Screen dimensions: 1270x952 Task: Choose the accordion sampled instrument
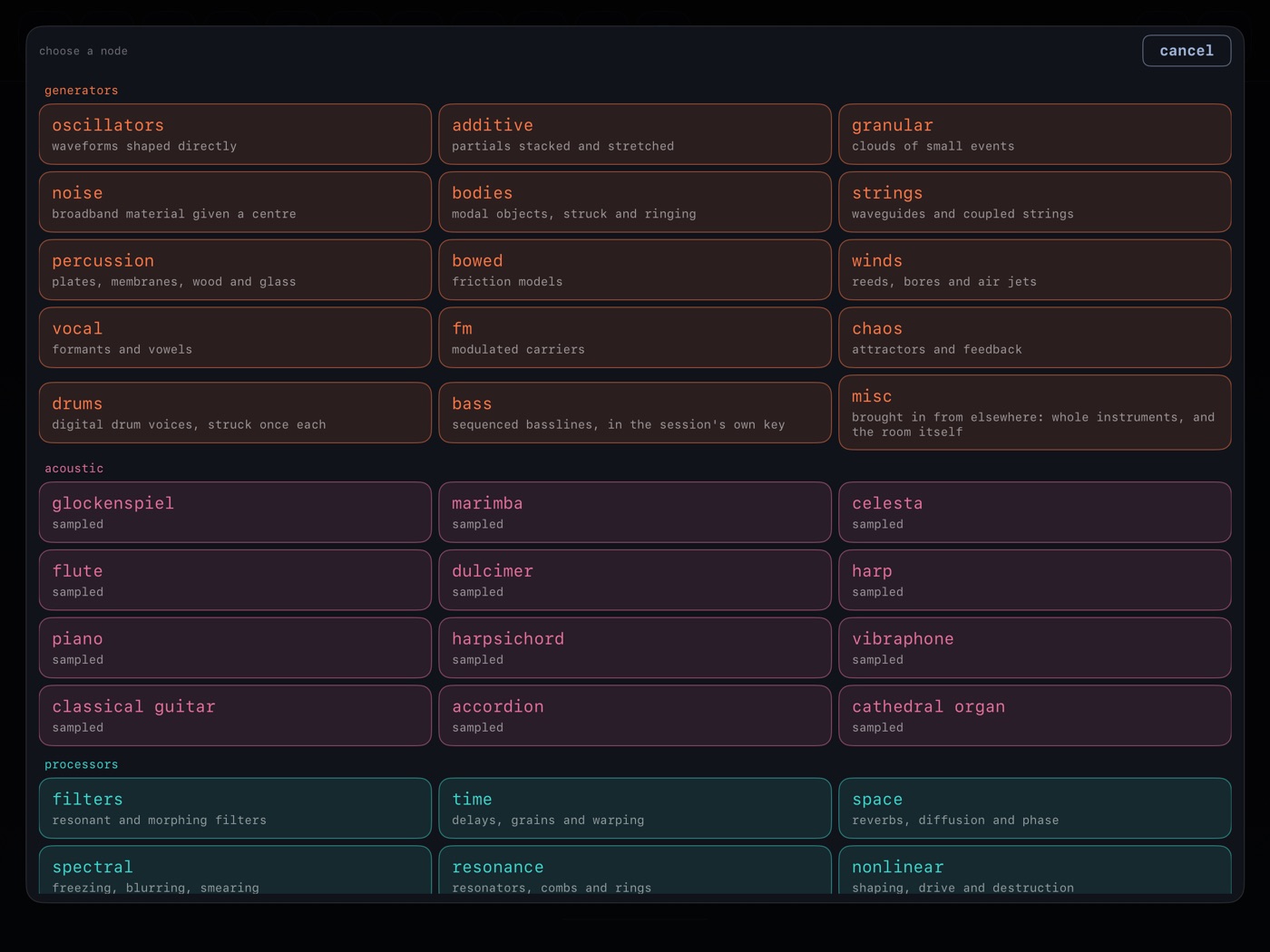635,715
